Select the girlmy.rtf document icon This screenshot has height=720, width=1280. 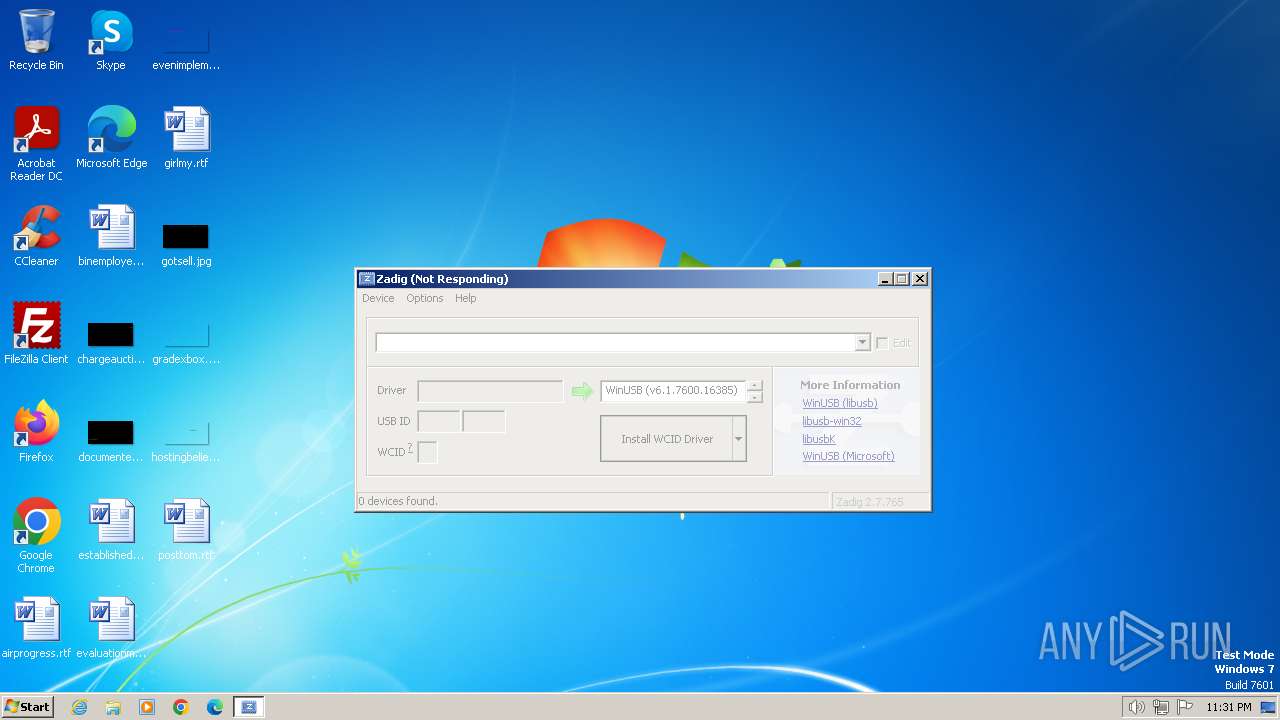pos(186,138)
